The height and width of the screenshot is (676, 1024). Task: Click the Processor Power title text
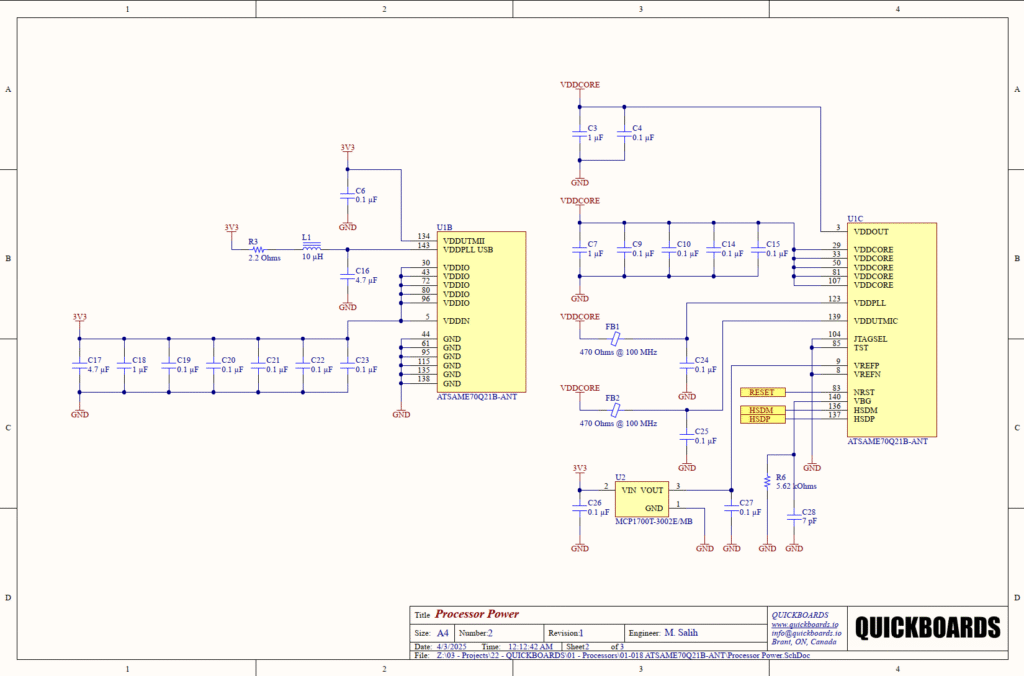(476, 614)
